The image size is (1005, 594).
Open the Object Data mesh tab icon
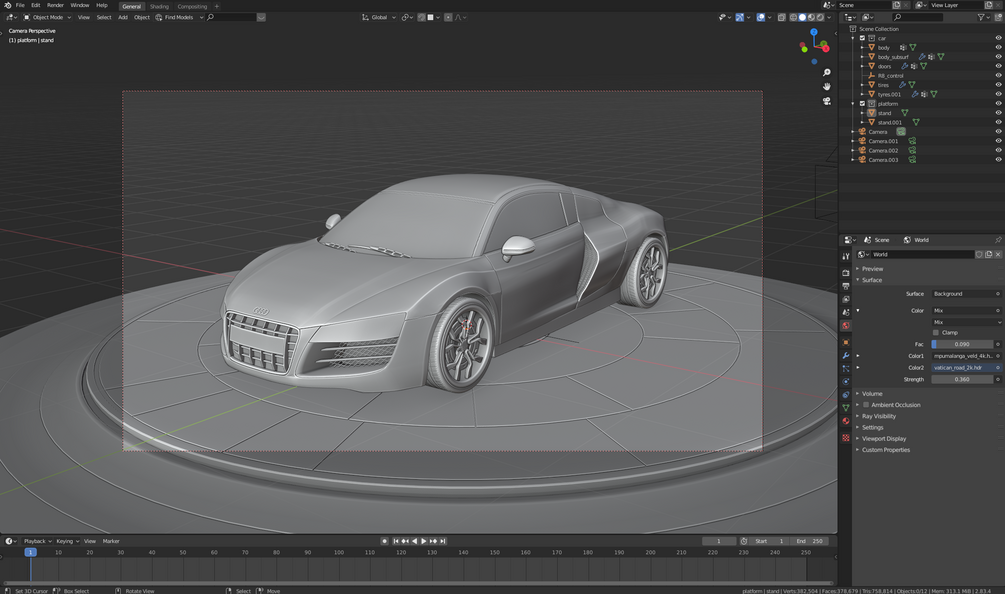click(x=846, y=408)
